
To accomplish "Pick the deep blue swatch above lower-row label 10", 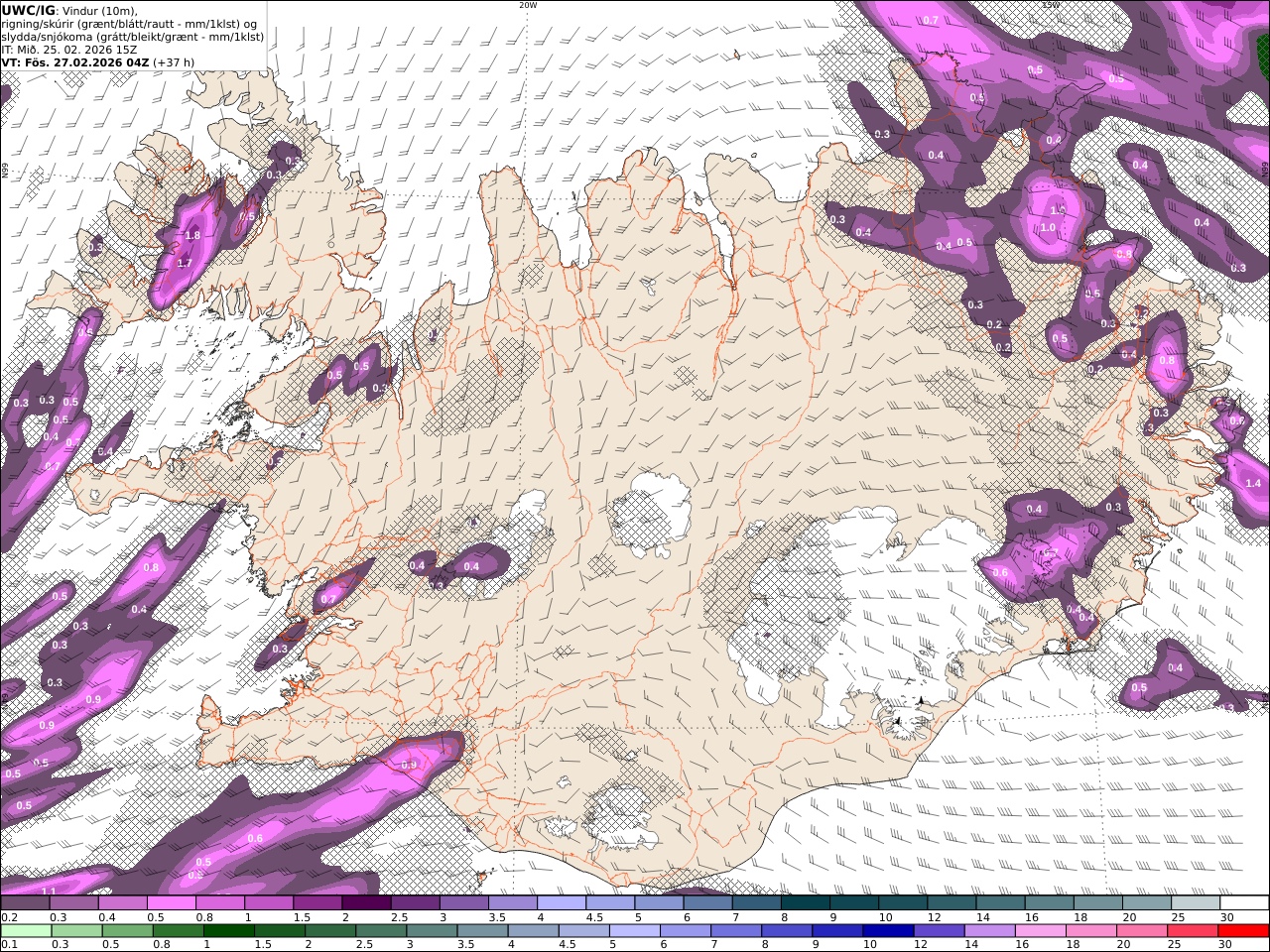I will (886, 931).
